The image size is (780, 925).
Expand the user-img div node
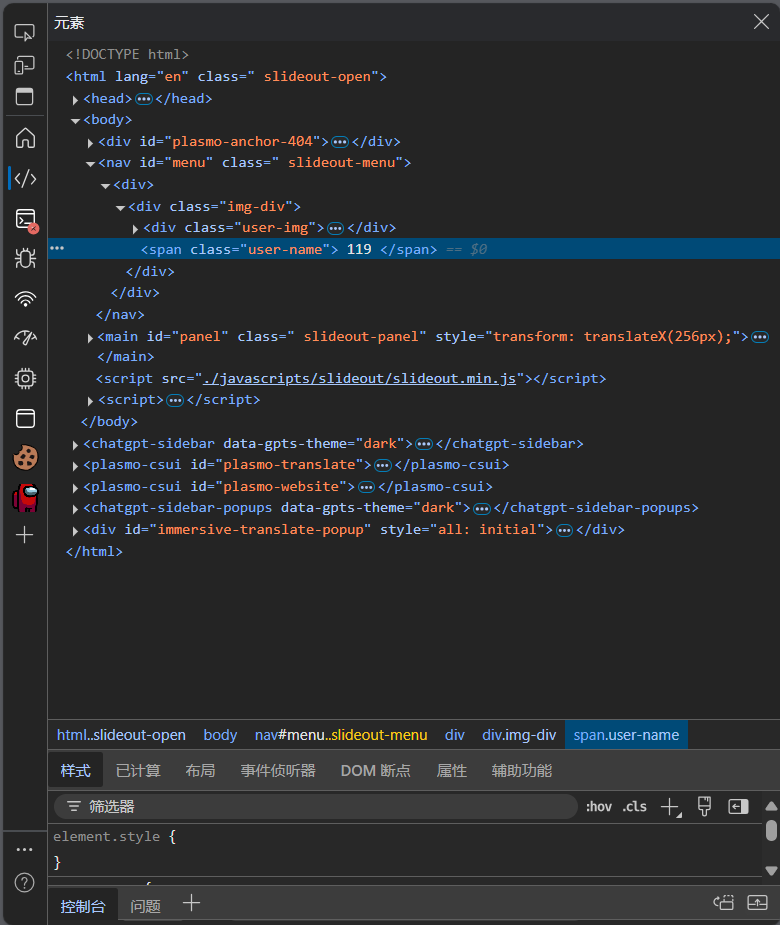pyautogui.click(x=135, y=229)
